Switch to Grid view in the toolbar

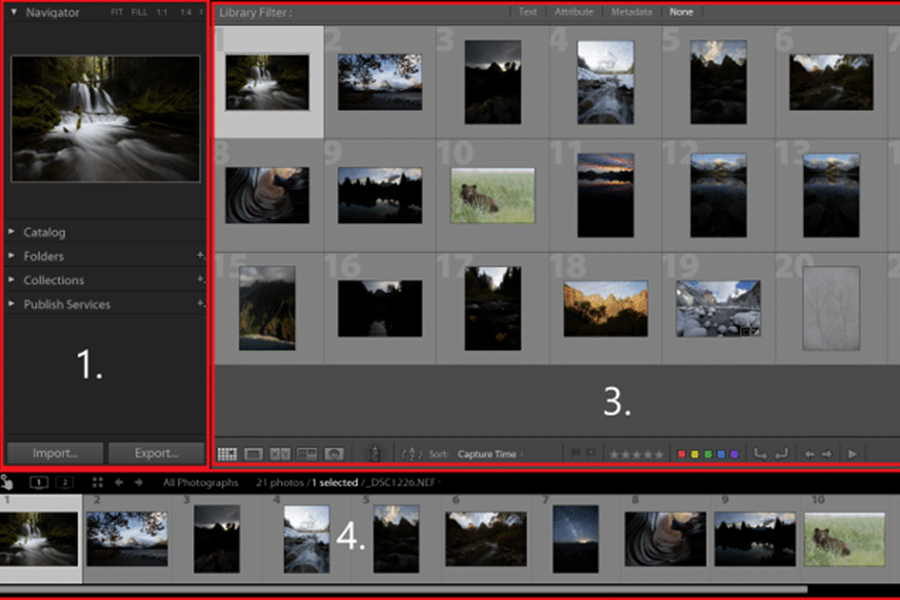click(227, 454)
